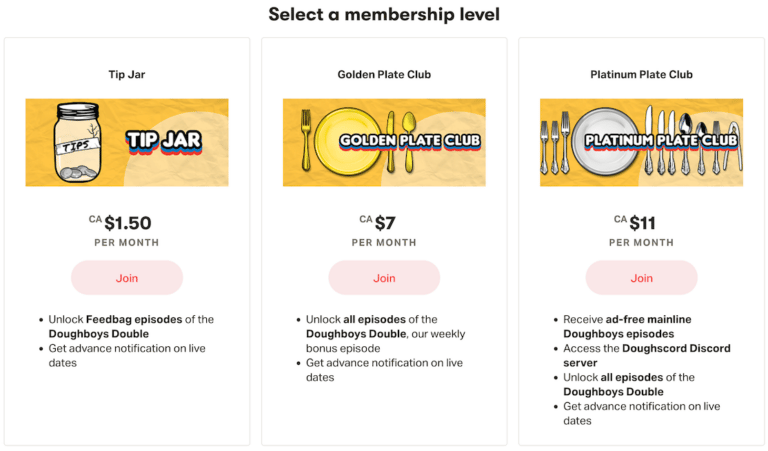
Task: Click the Doughscord Discord server benefit text
Action: pyautogui.click(x=647, y=356)
